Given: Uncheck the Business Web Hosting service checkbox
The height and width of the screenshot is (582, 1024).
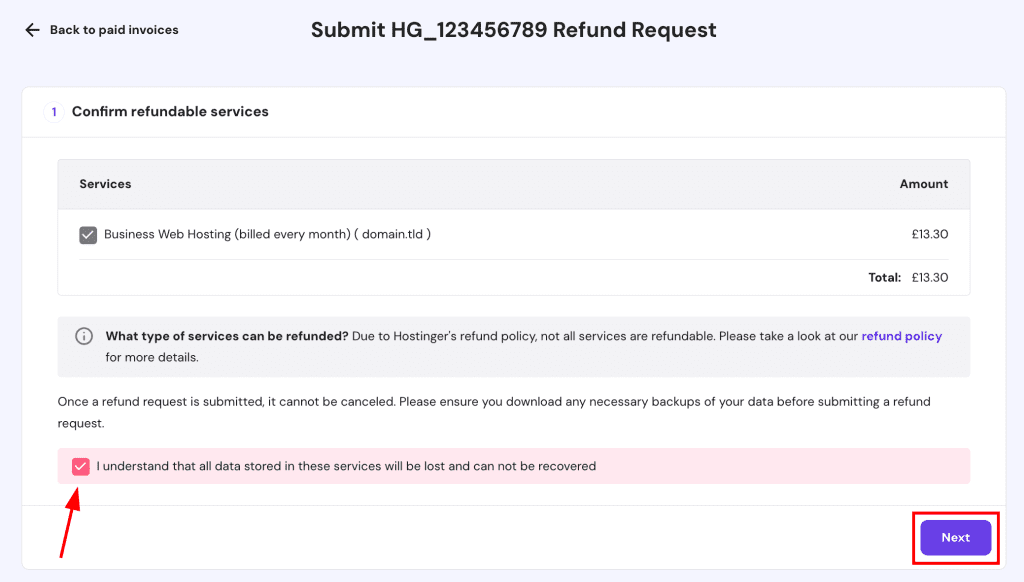Looking at the screenshot, I should point(88,235).
